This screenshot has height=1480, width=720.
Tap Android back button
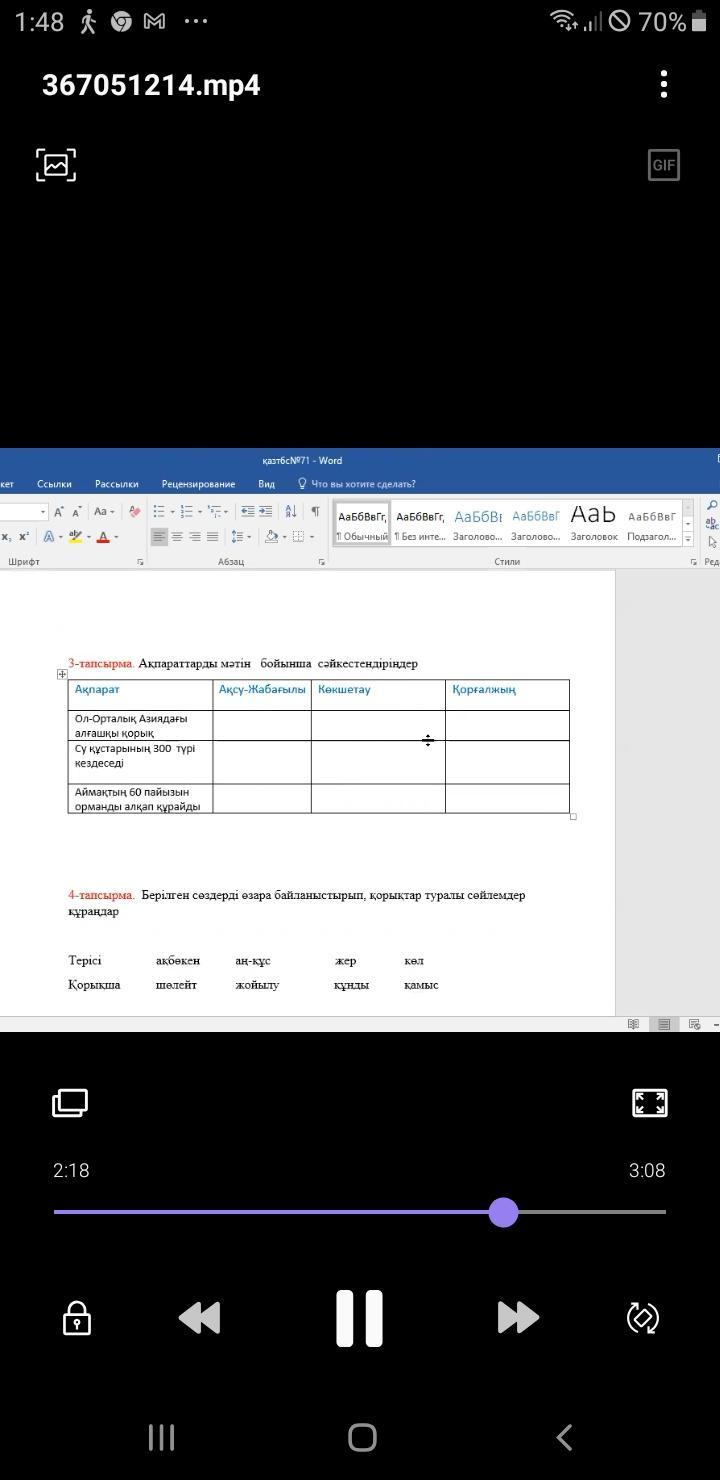[x=564, y=1438]
